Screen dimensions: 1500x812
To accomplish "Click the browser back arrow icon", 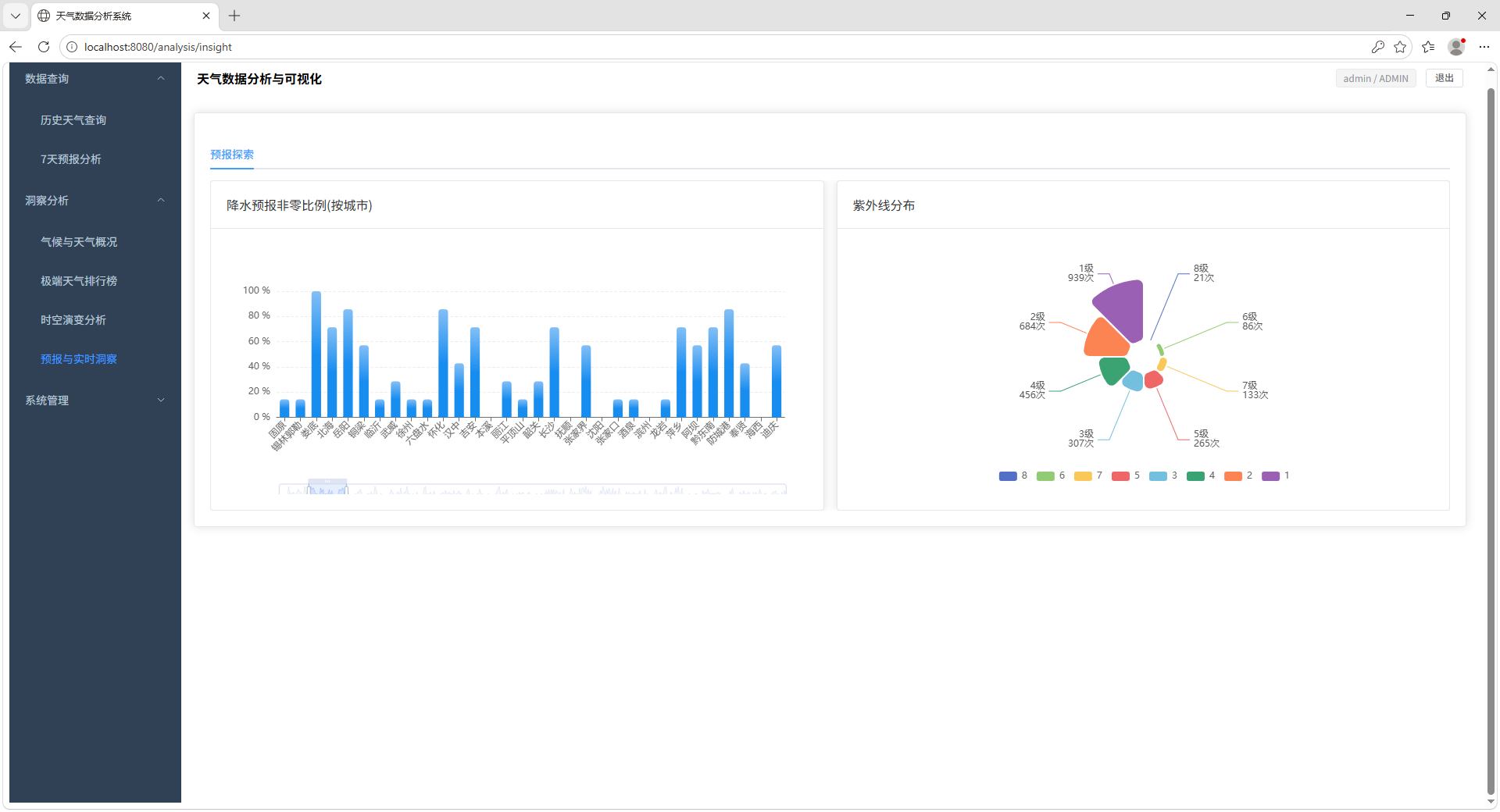I will (x=16, y=47).
